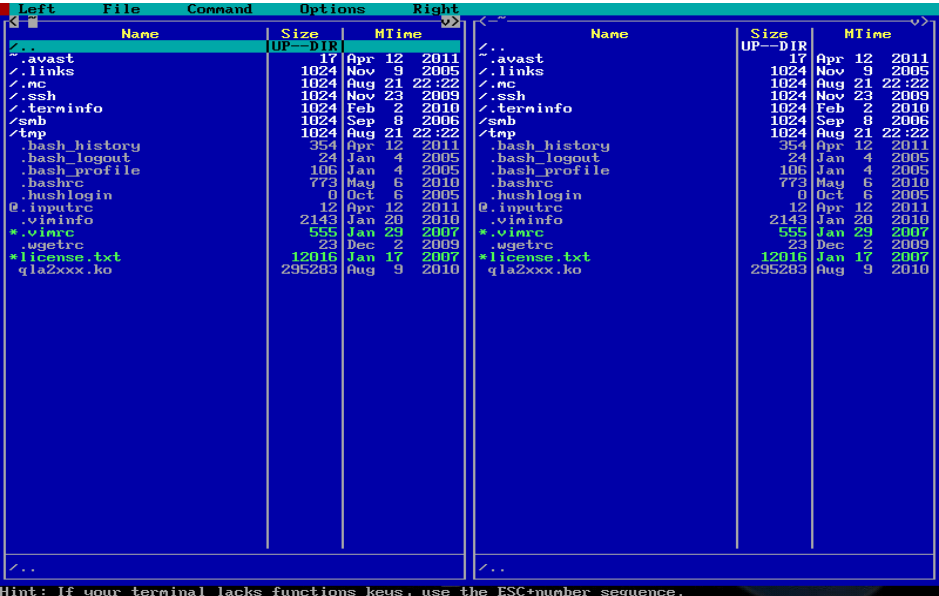939x596 pixels.
Task: Toggle MTime column sorting in left panel
Action: [x=398, y=33]
